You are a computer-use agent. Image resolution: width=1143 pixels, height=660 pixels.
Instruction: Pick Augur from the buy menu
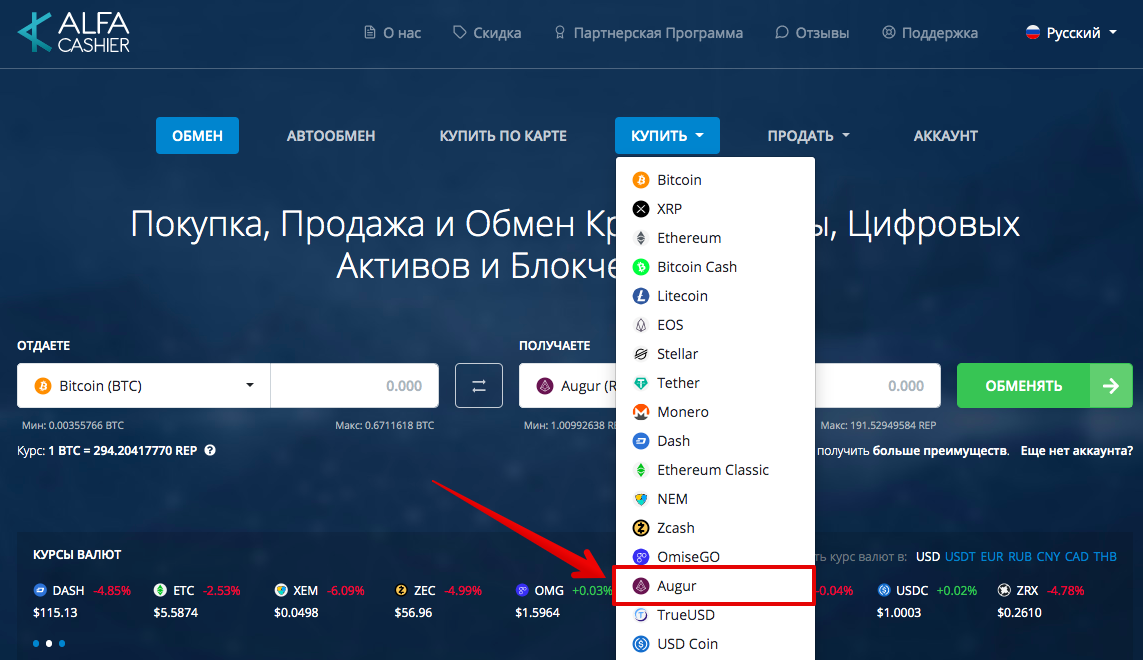click(715, 586)
